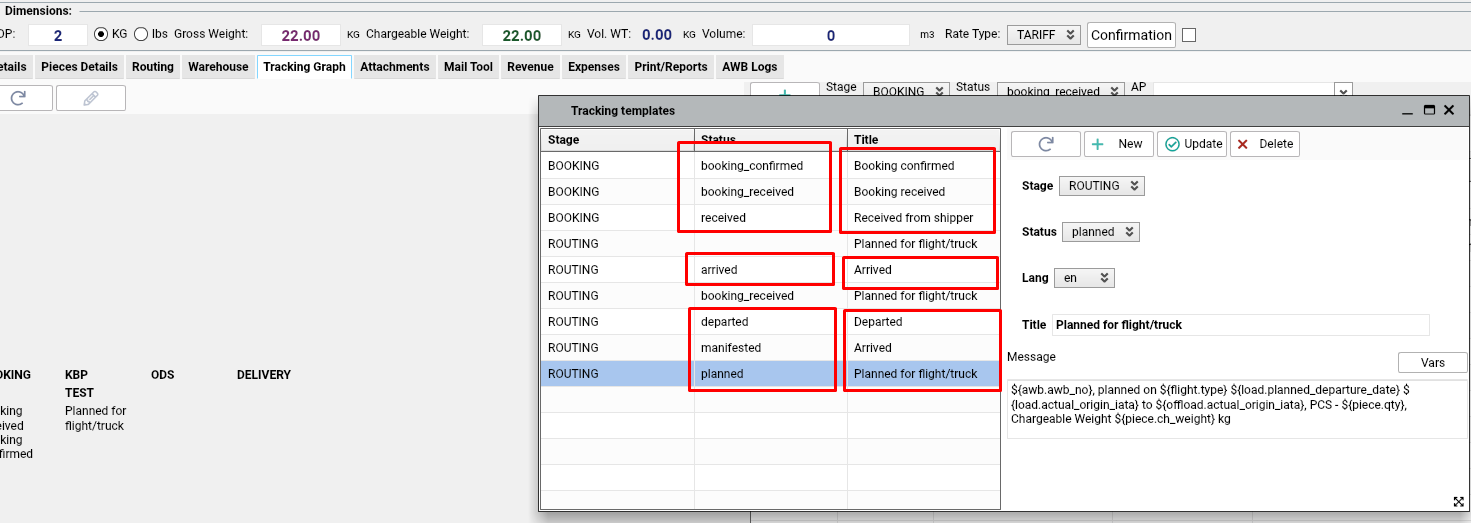Open the Lang en dropdown

click(x=1083, y=278)
